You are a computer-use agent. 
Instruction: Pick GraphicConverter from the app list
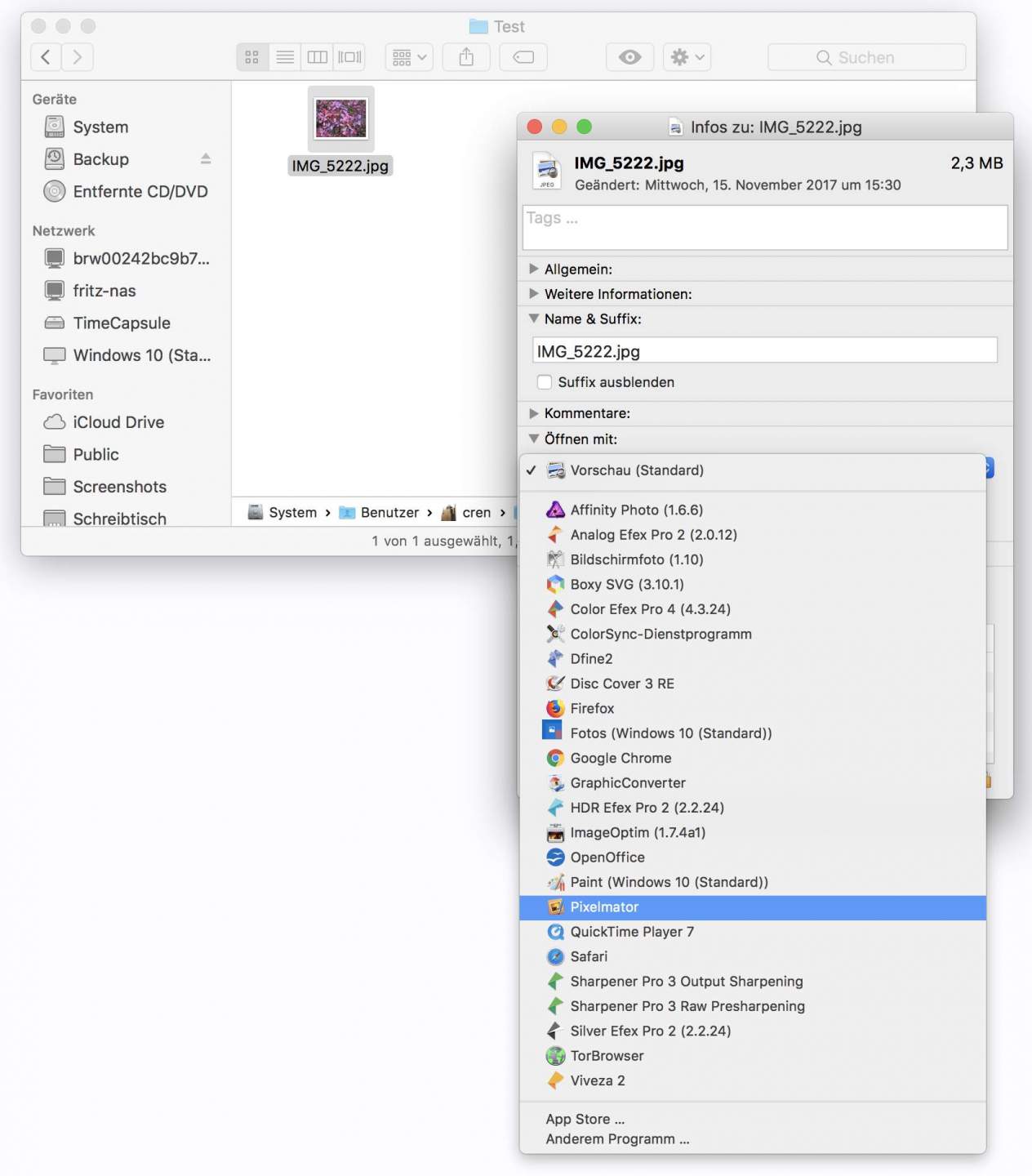(627, 782)
